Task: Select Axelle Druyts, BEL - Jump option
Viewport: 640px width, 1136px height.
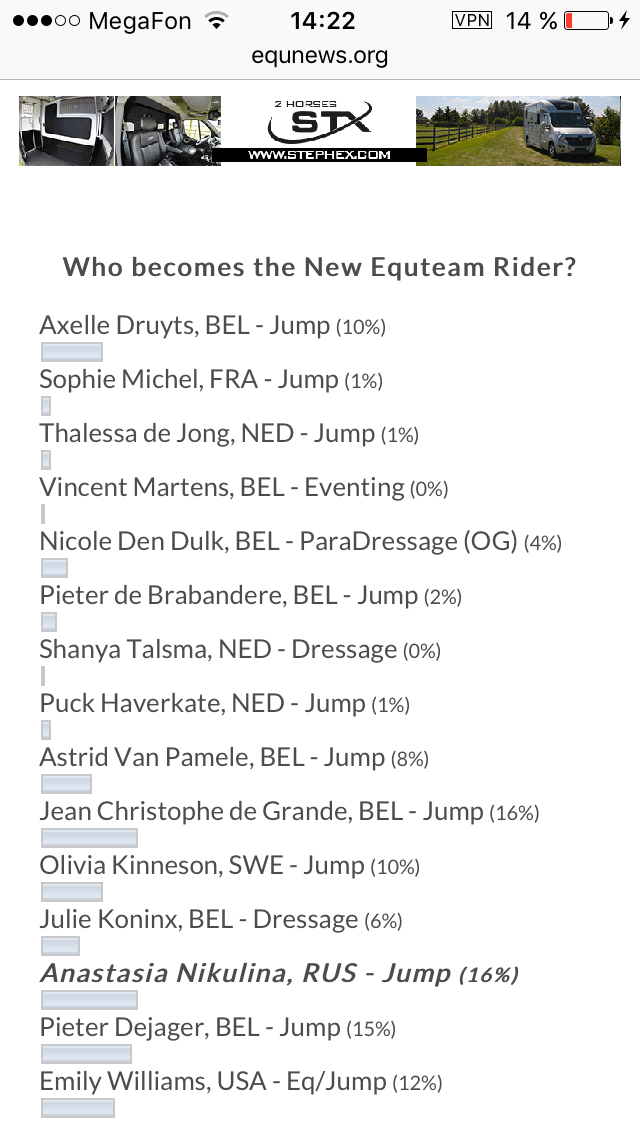Action: (212, 326)
